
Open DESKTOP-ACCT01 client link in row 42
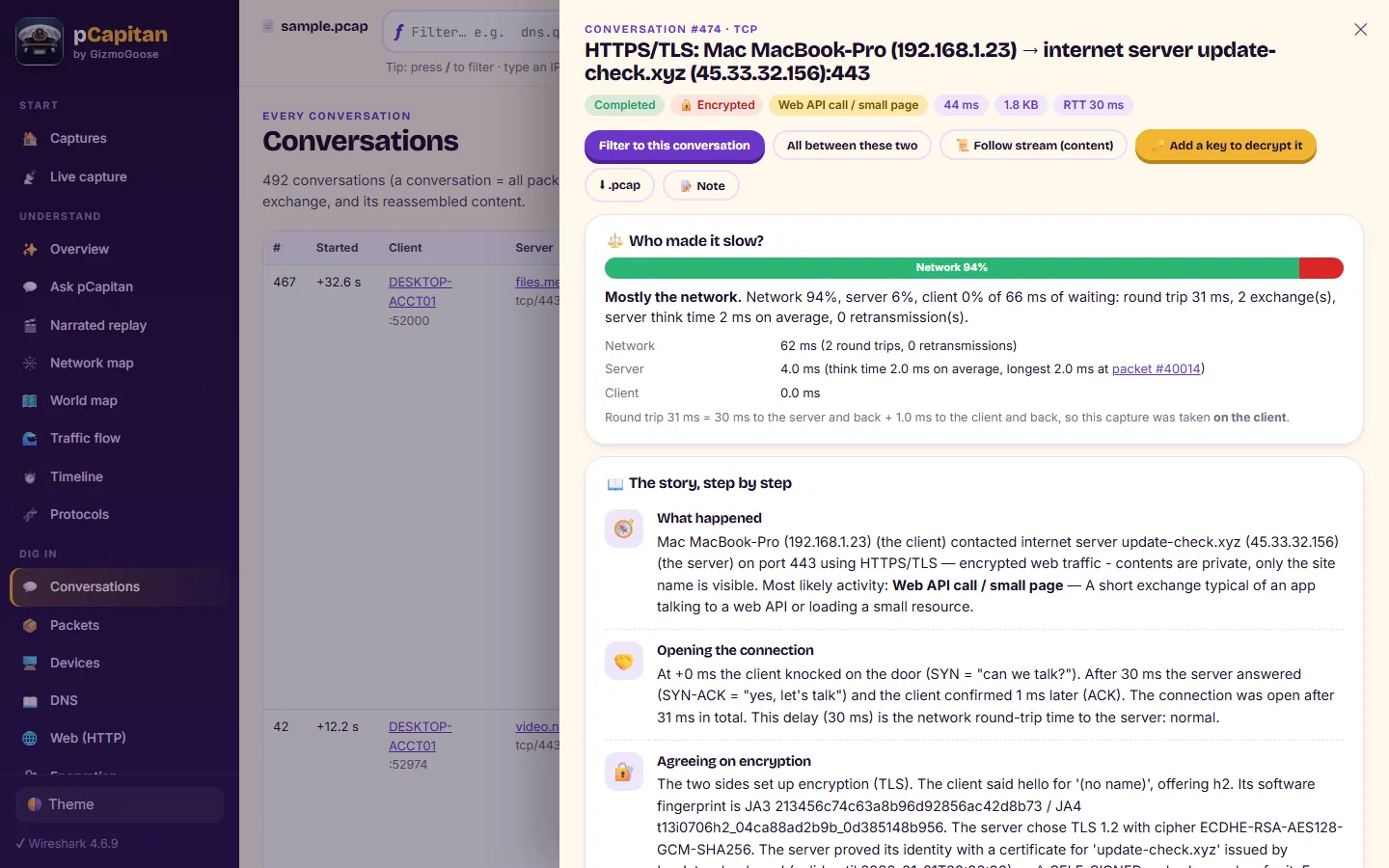pyautogui.click(x=420, y=736)
